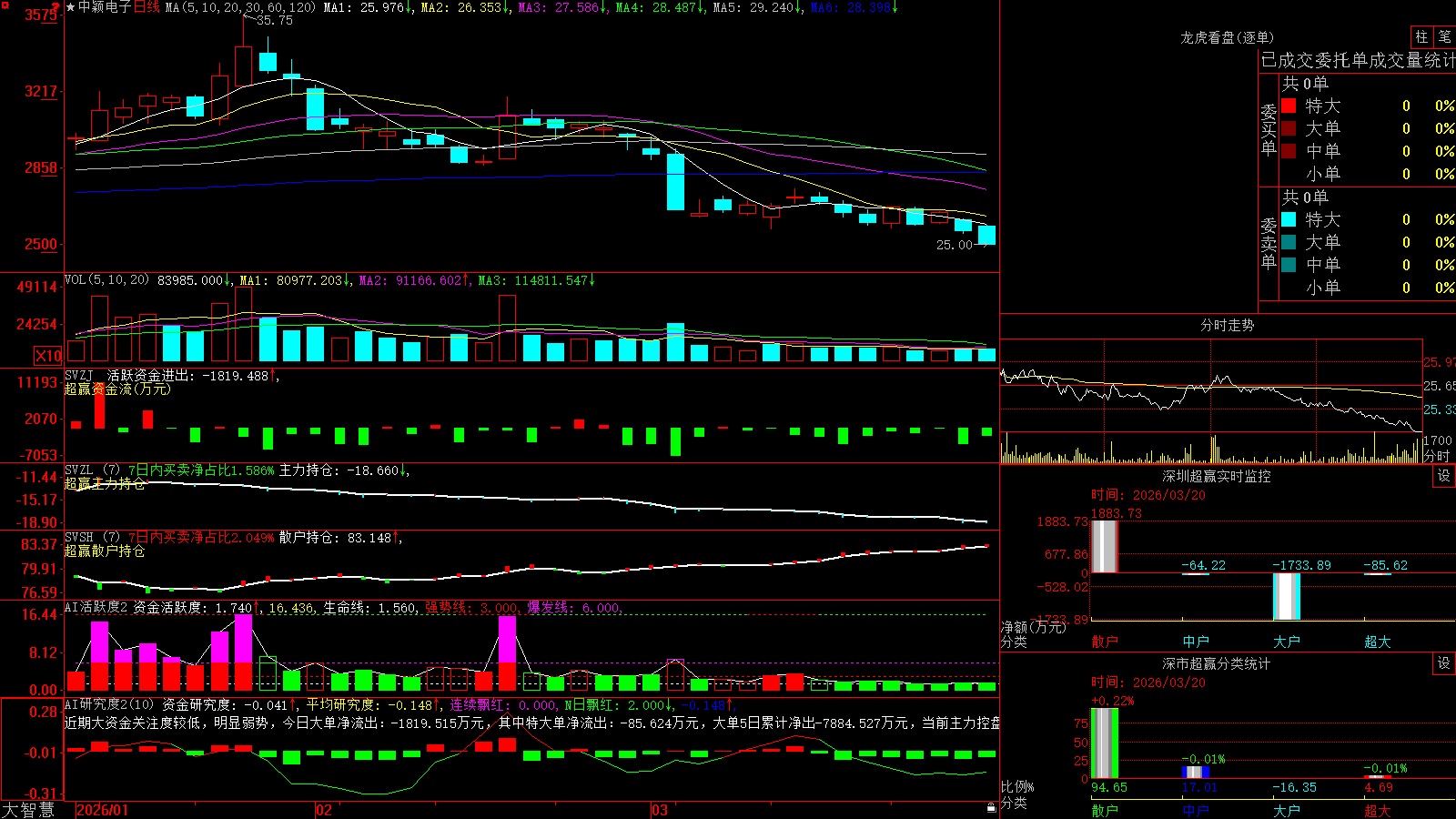Switch to 柱 bar display mode

pos(1421,36)
